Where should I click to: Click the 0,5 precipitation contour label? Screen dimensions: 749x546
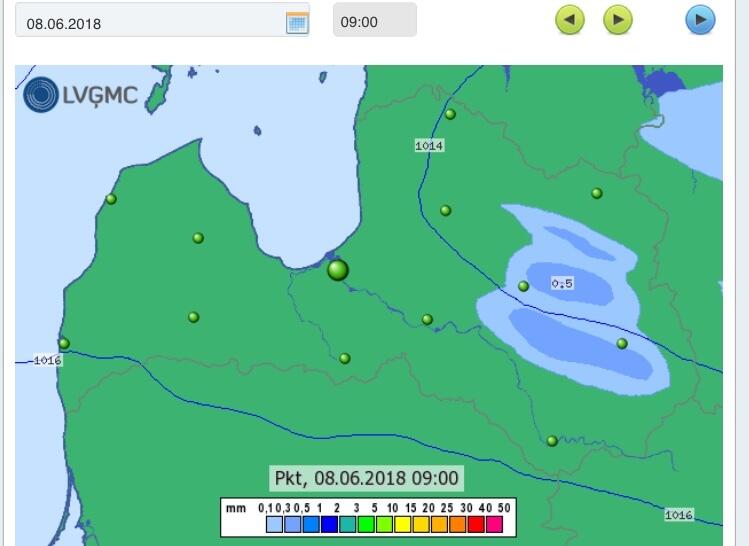tap(562, 284)
